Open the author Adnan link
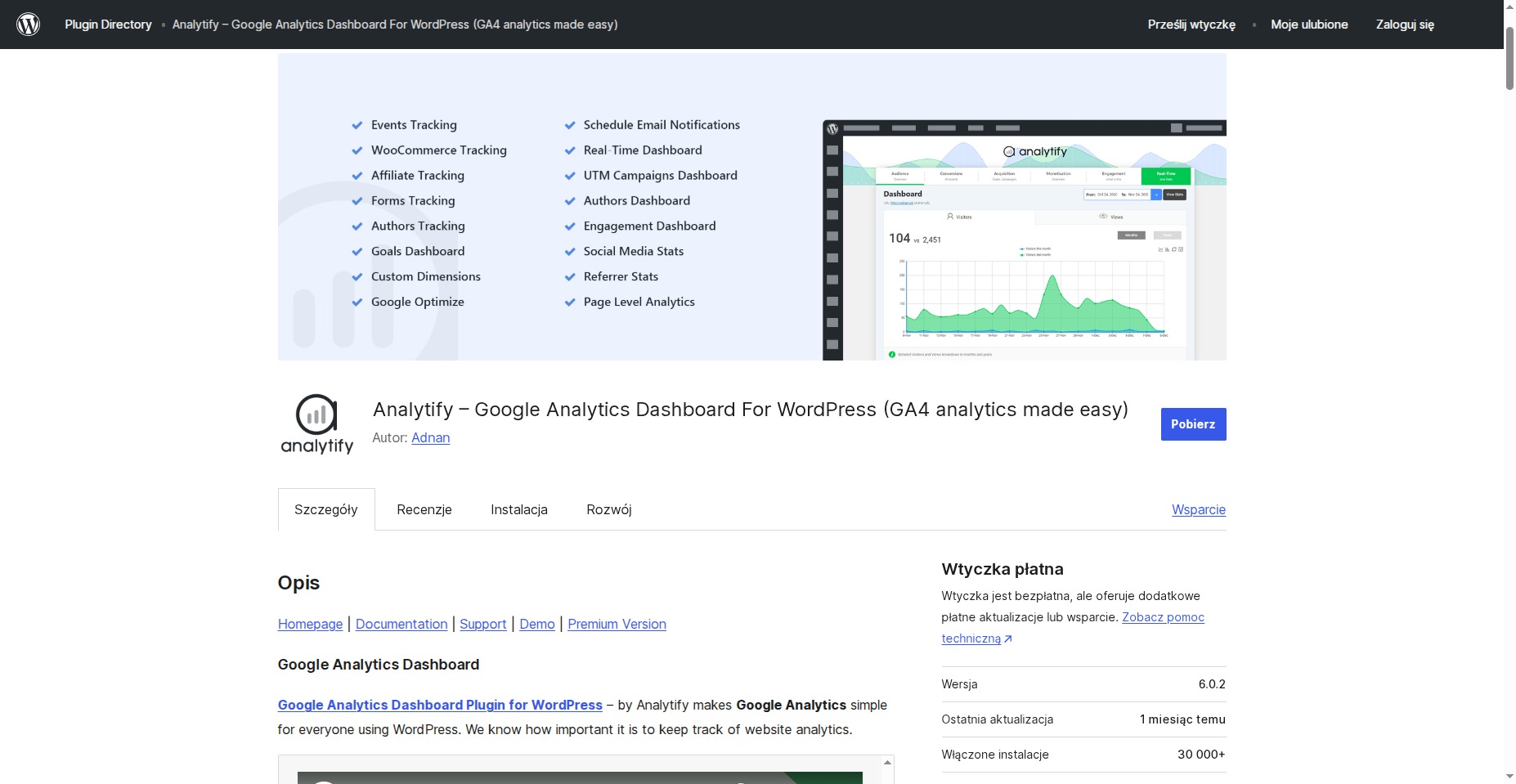This screenshot has width=1516, height=784. [431, 437]
